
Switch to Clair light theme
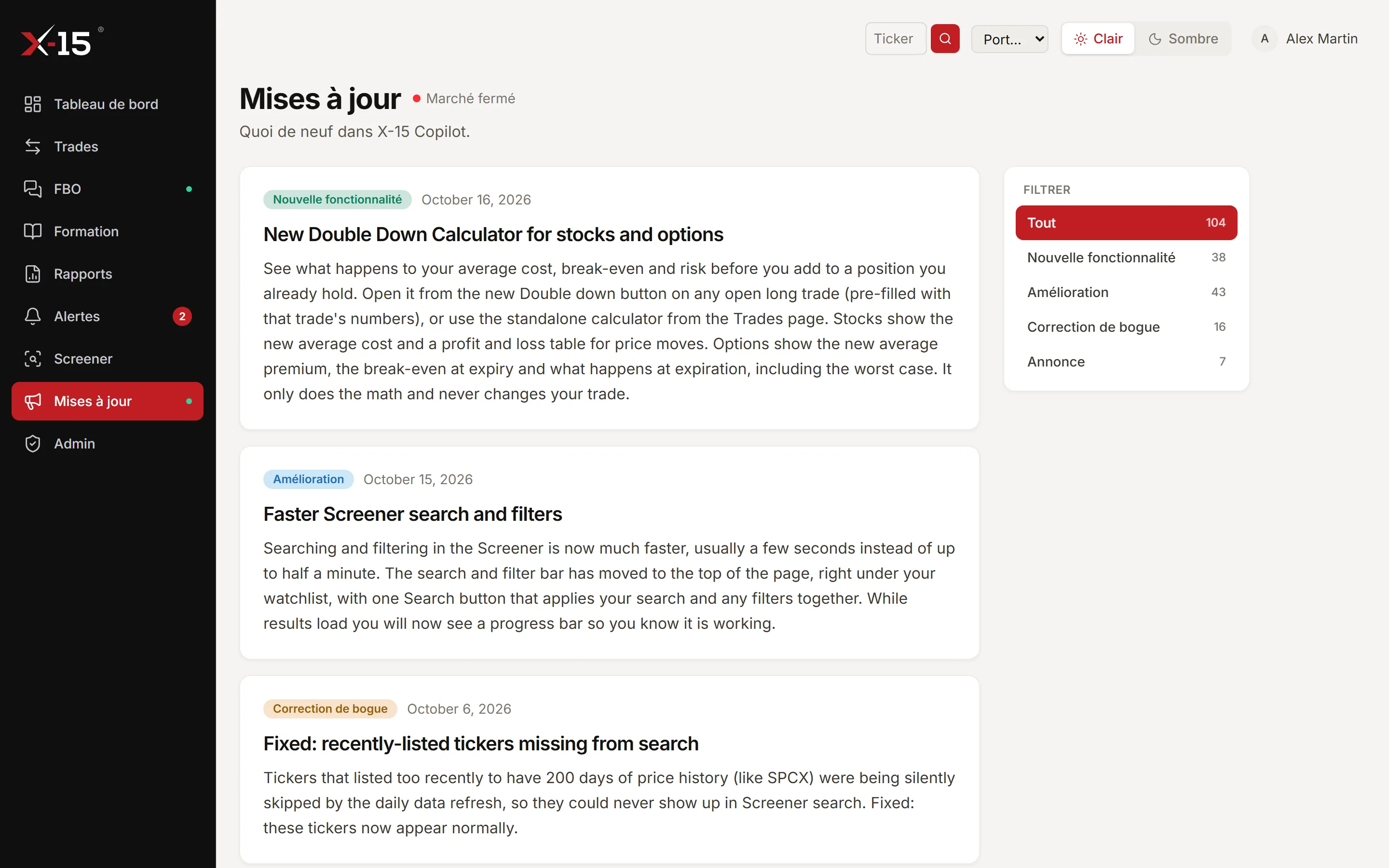tap(1097, 39)
